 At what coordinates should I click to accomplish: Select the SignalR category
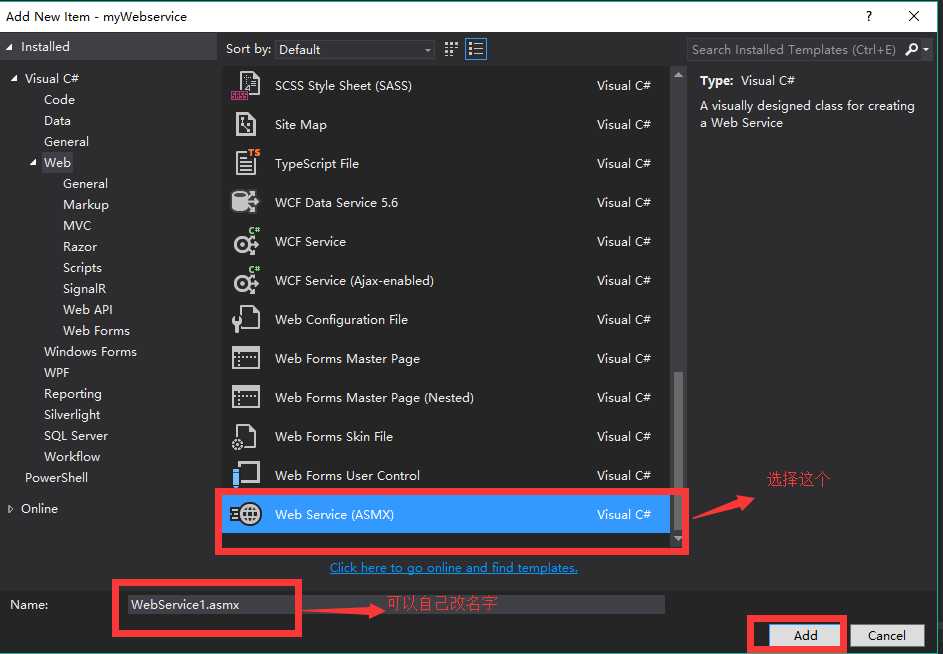click(84, 289)
